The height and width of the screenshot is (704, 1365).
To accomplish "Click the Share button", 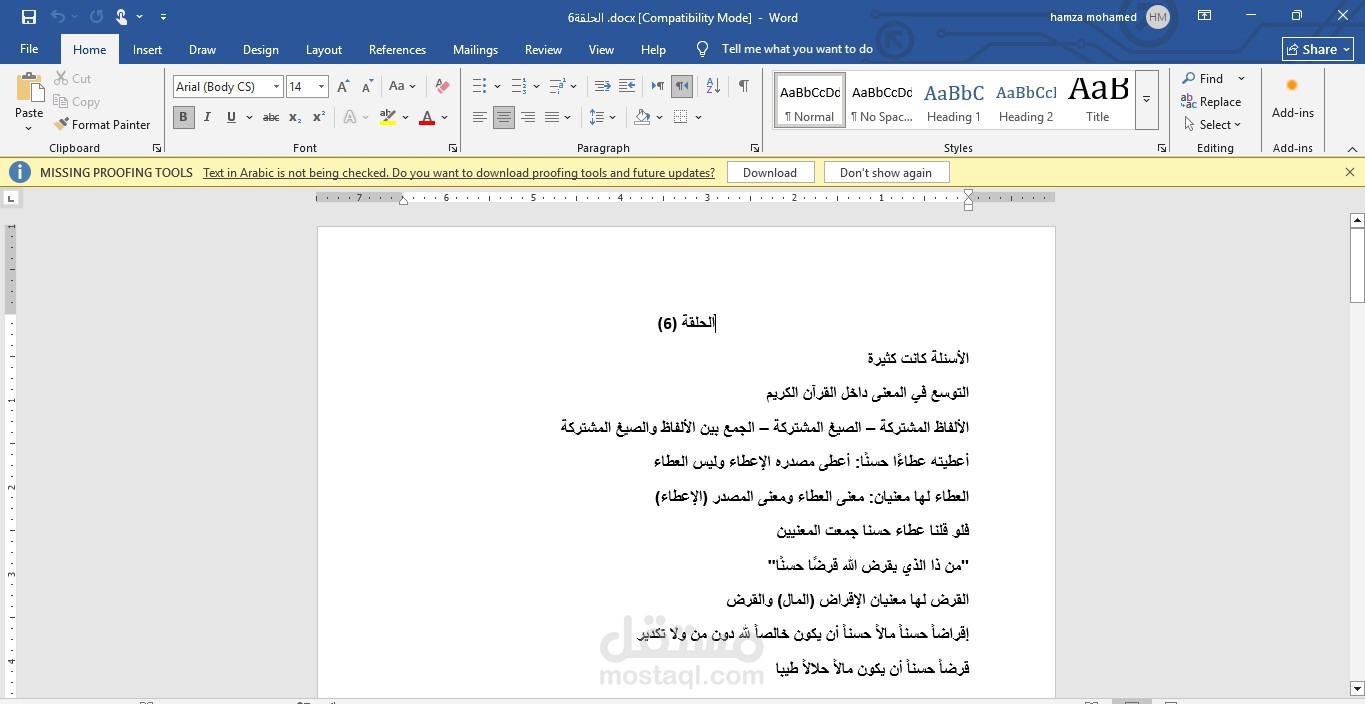I will (x=1317, y=49).
